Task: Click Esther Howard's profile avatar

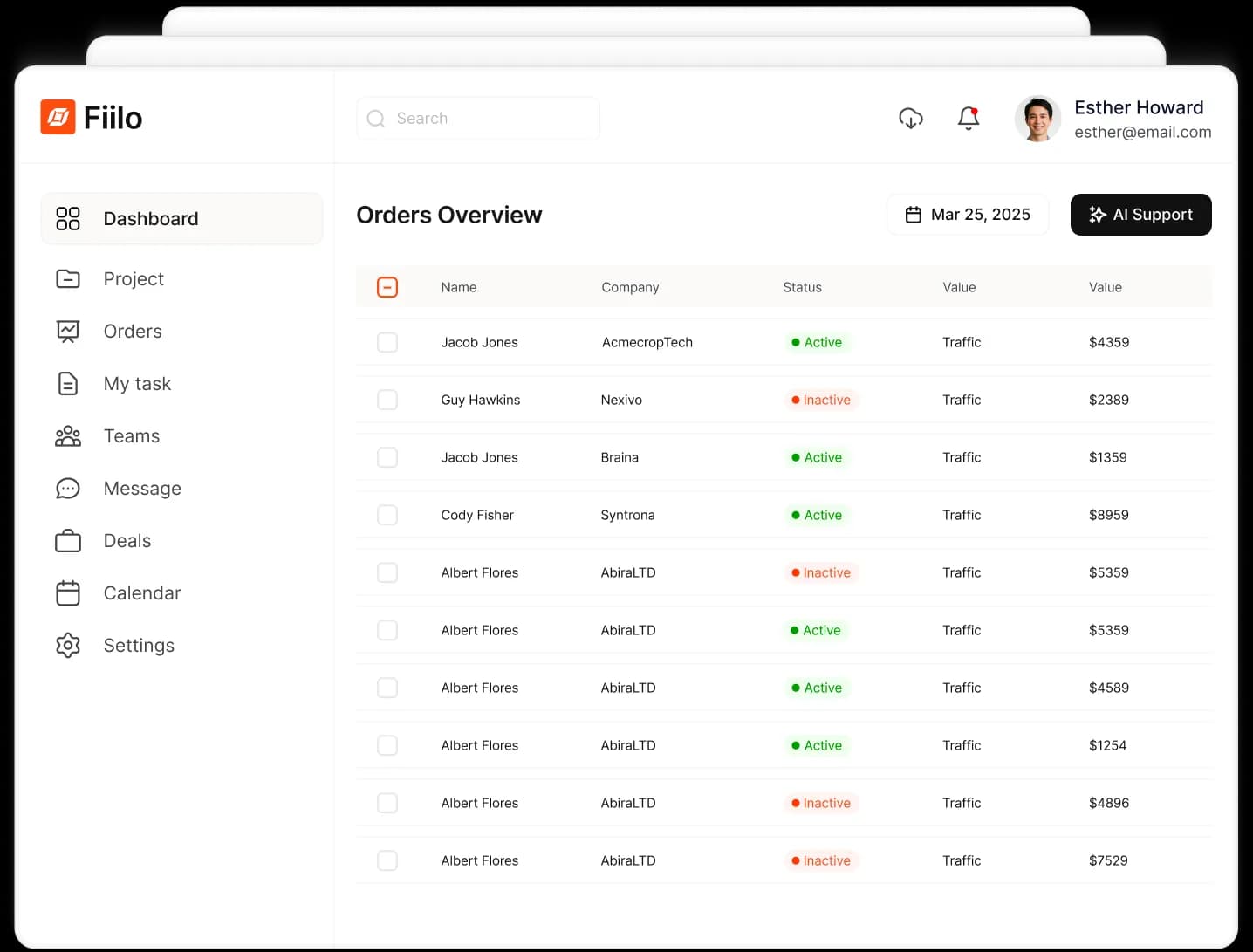Action: click(1037, 119)
